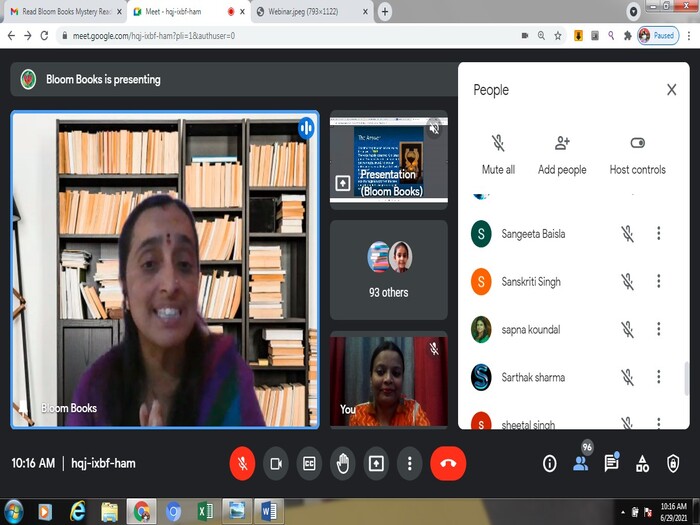Go forward in the browser
Viewport: 700px width, 525px height.
coord(28,36)
